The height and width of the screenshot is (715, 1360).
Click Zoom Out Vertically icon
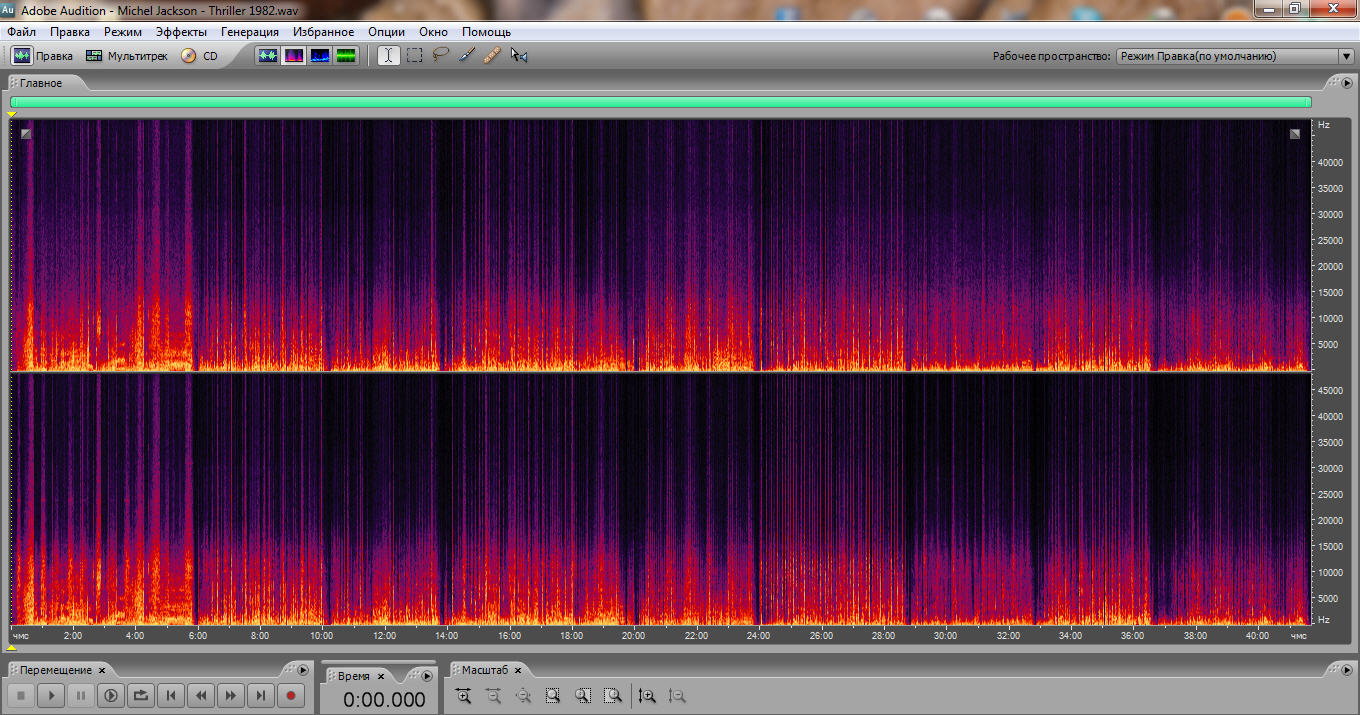677,695
